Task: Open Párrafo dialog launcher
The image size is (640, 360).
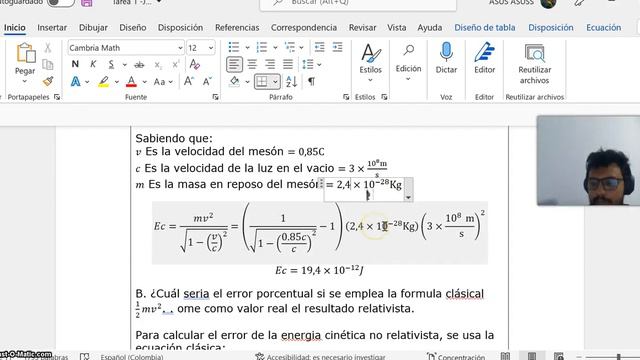Action: pos(346,97)
